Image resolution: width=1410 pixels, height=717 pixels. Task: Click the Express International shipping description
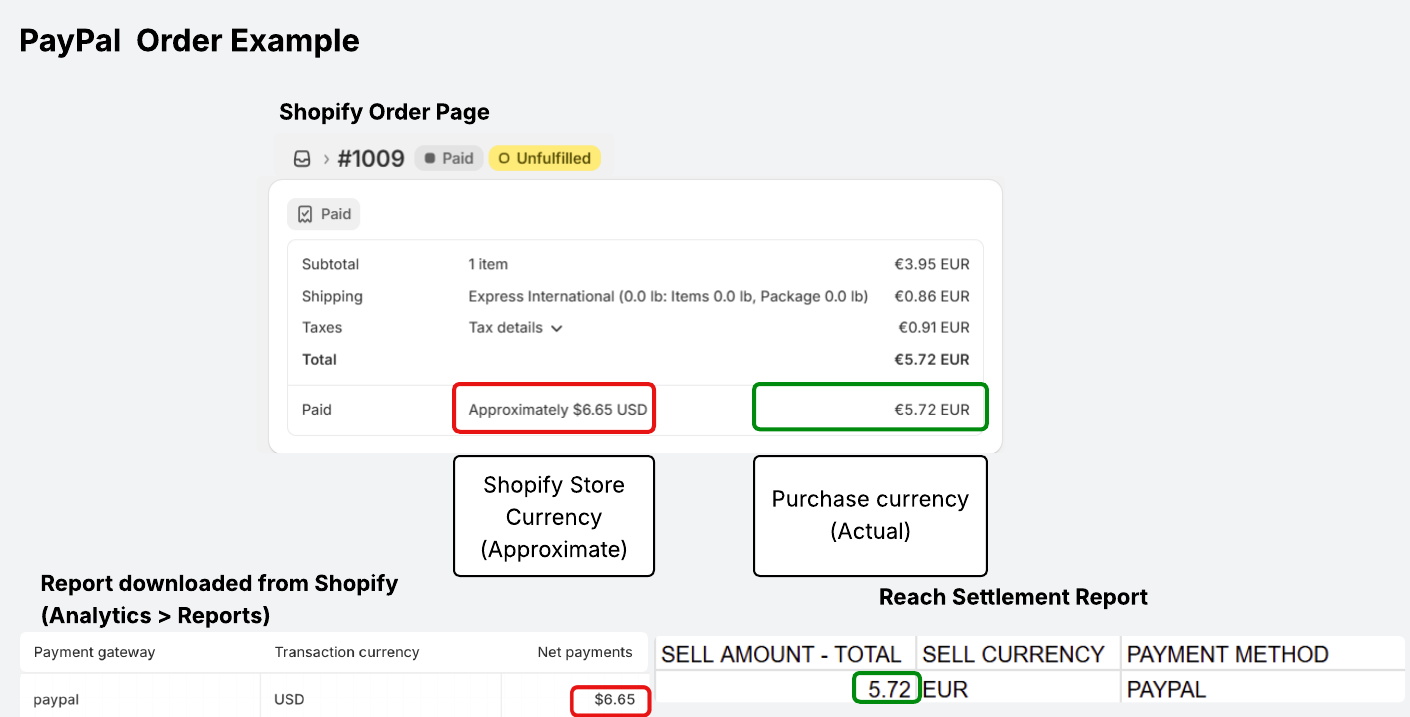coord(668,296)
